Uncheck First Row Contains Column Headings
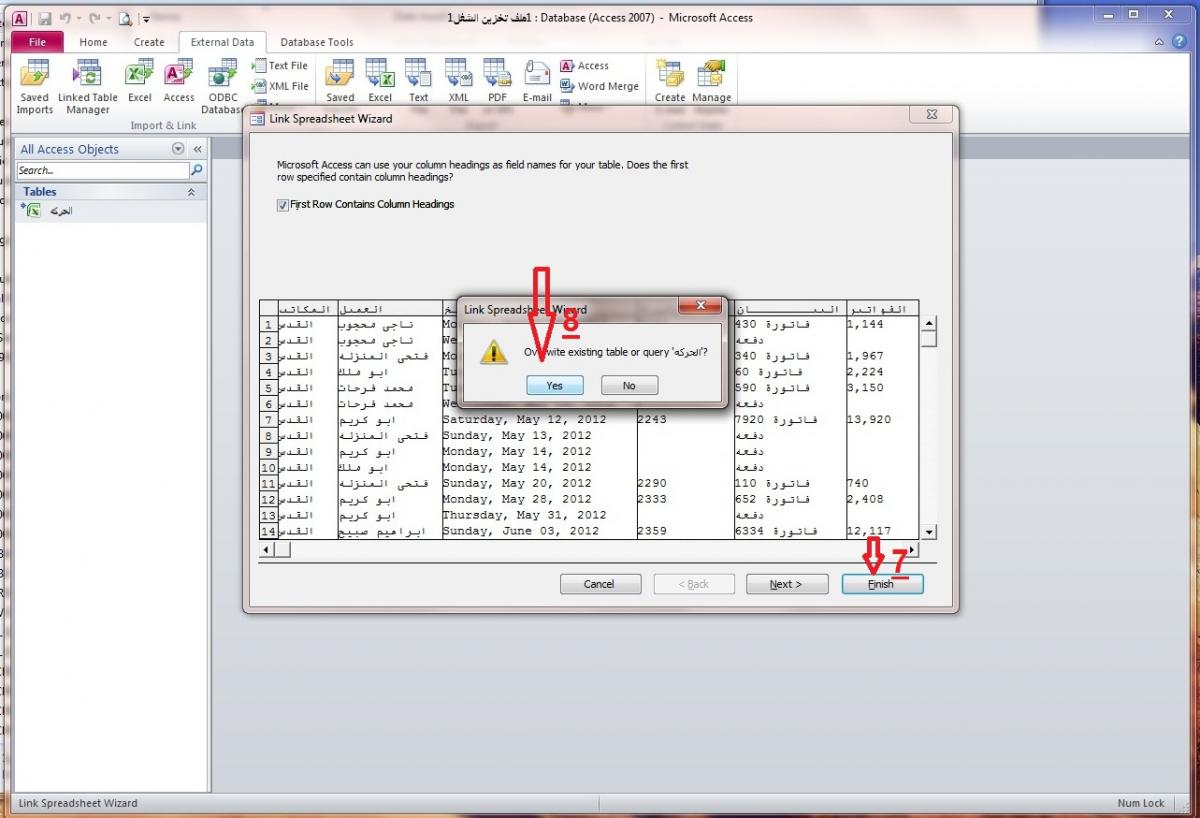 click(283, 204)
